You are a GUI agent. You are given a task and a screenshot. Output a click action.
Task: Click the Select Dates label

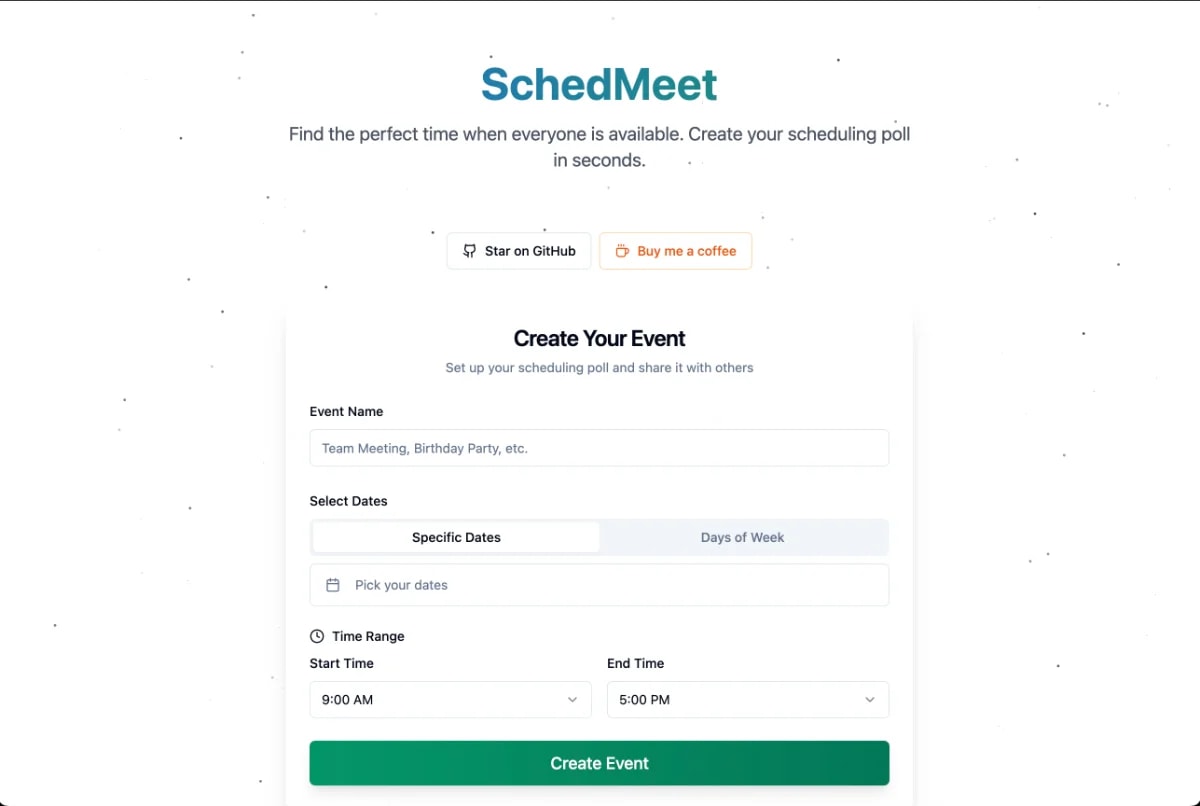point(348,500)
